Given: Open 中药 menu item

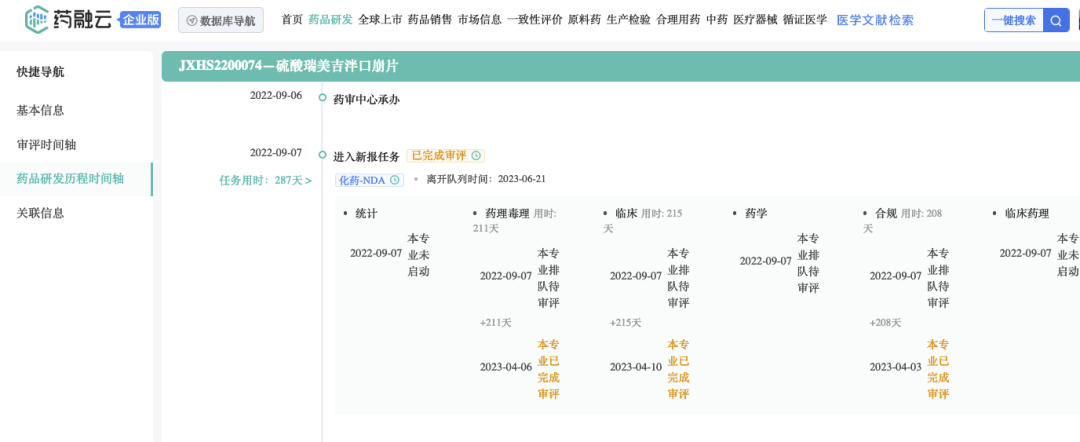Looking at the screenshot, I should 716,20.
